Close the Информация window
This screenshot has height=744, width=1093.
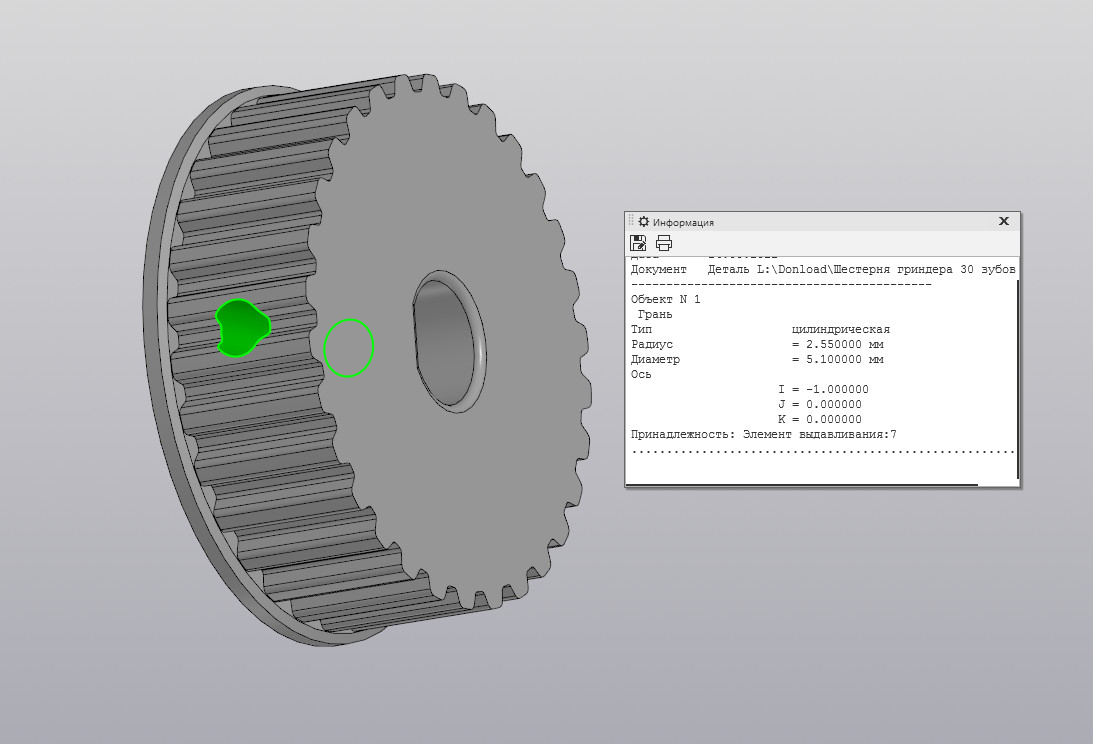coord(1004,221)
